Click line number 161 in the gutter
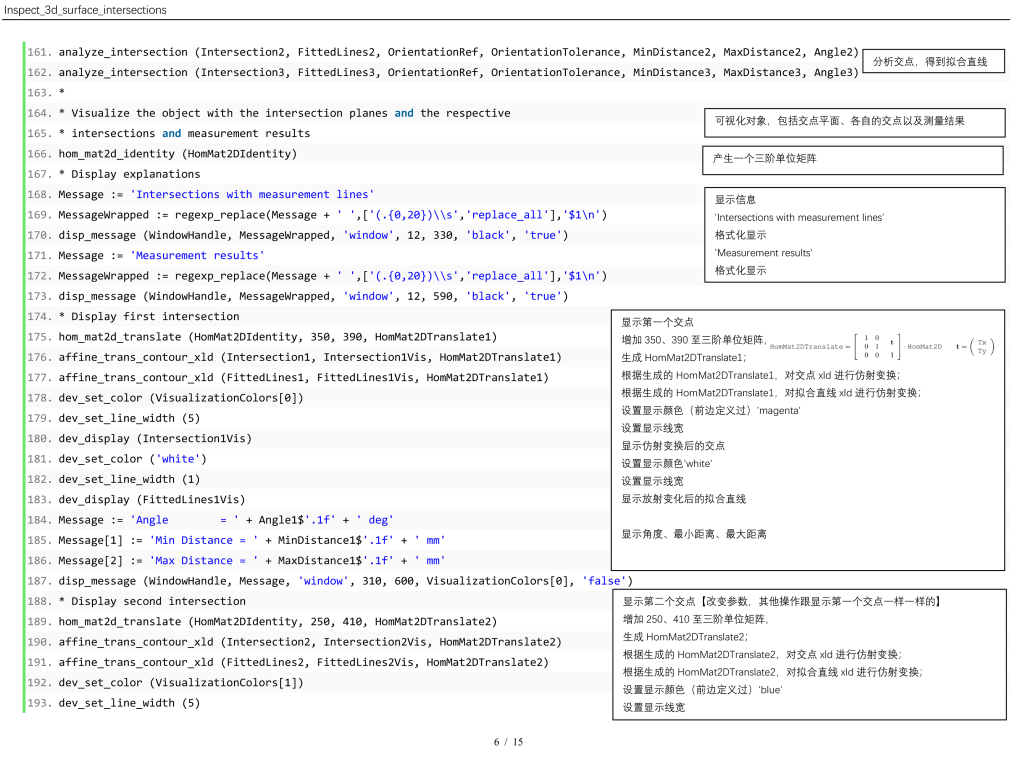Viewport: 1024px width, 764px height. click(40, 52)
